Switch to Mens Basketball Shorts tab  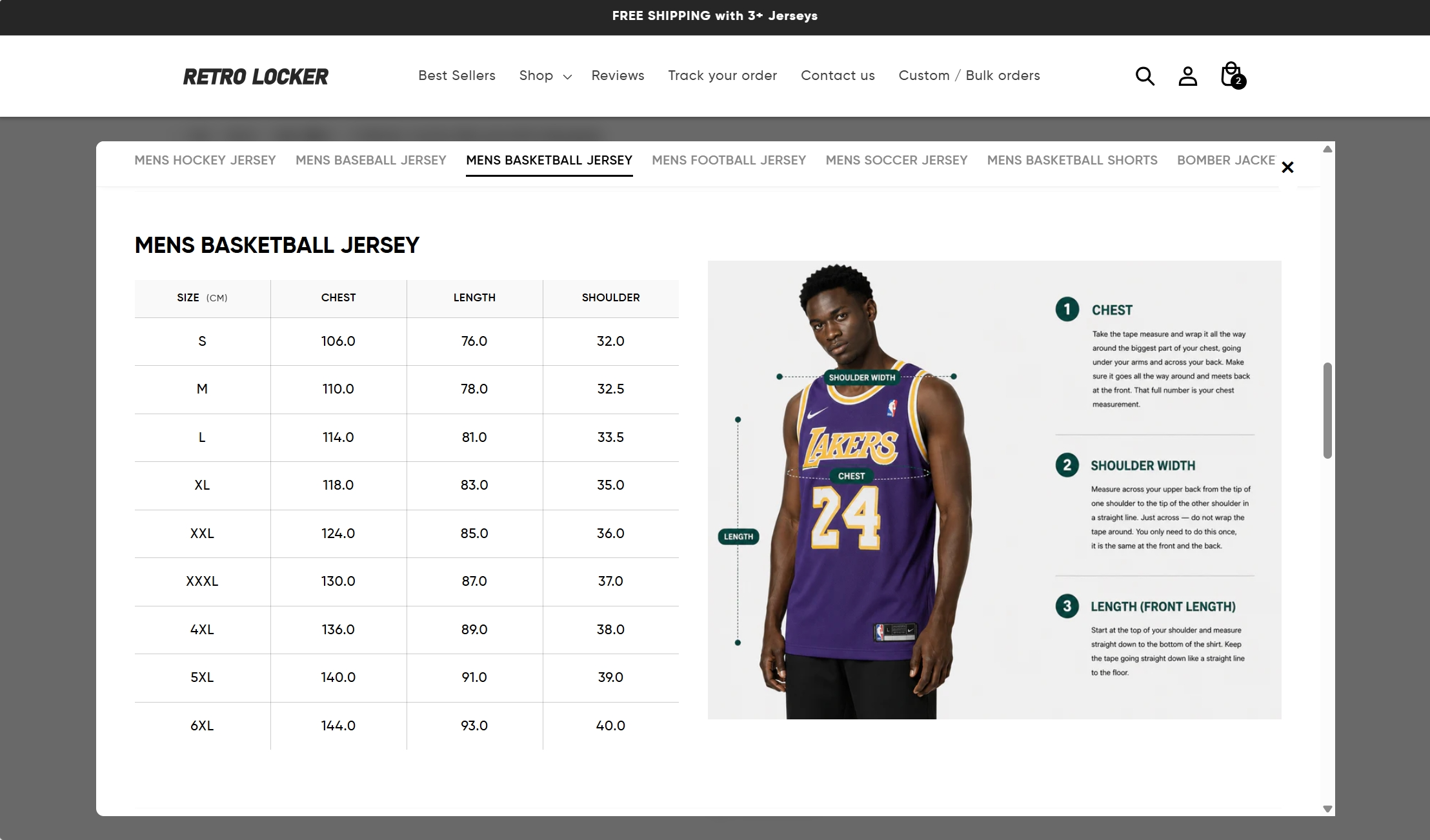(1072, 160)
